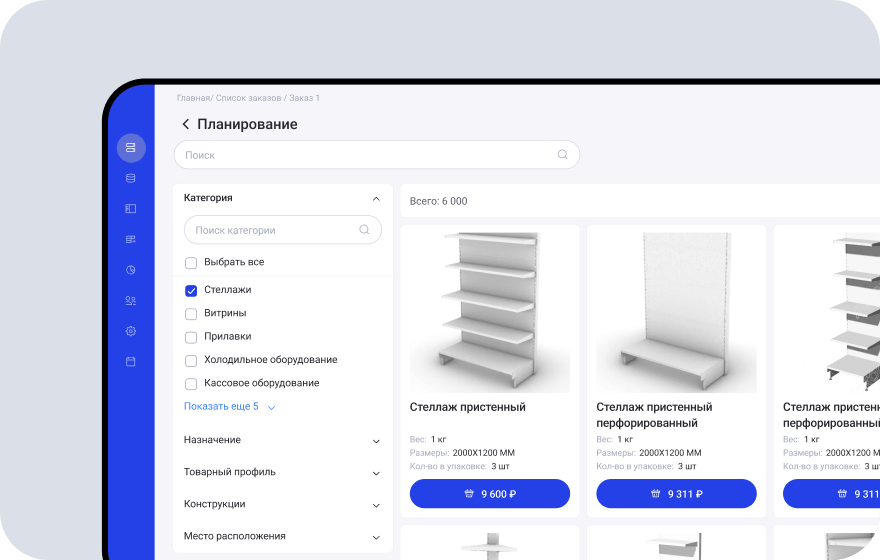Add second product priced 9 311 ₽ to cart
The image size is (880, 560).
pyautogui.click(x=676, y=494)
